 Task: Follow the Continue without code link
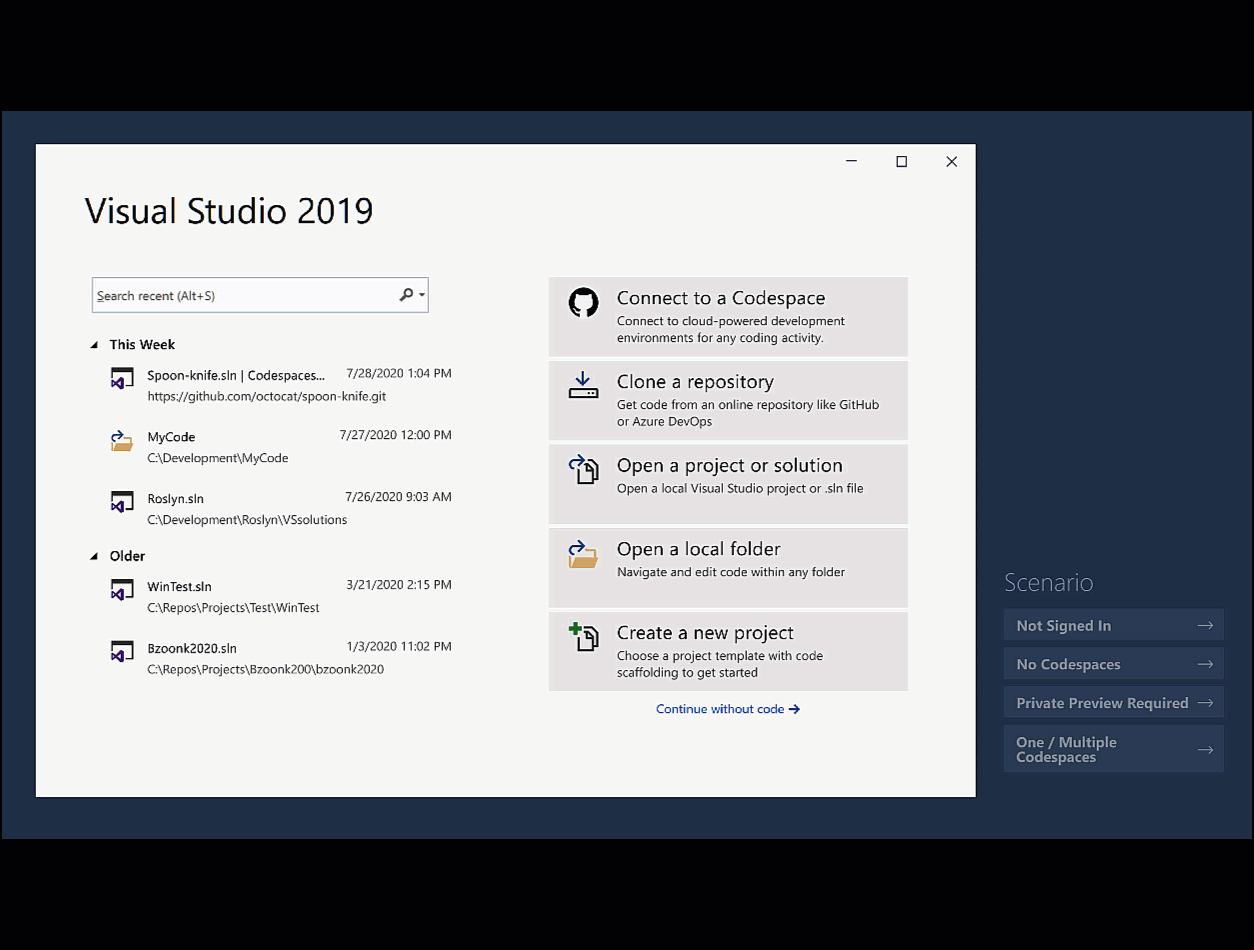point(728,709)
